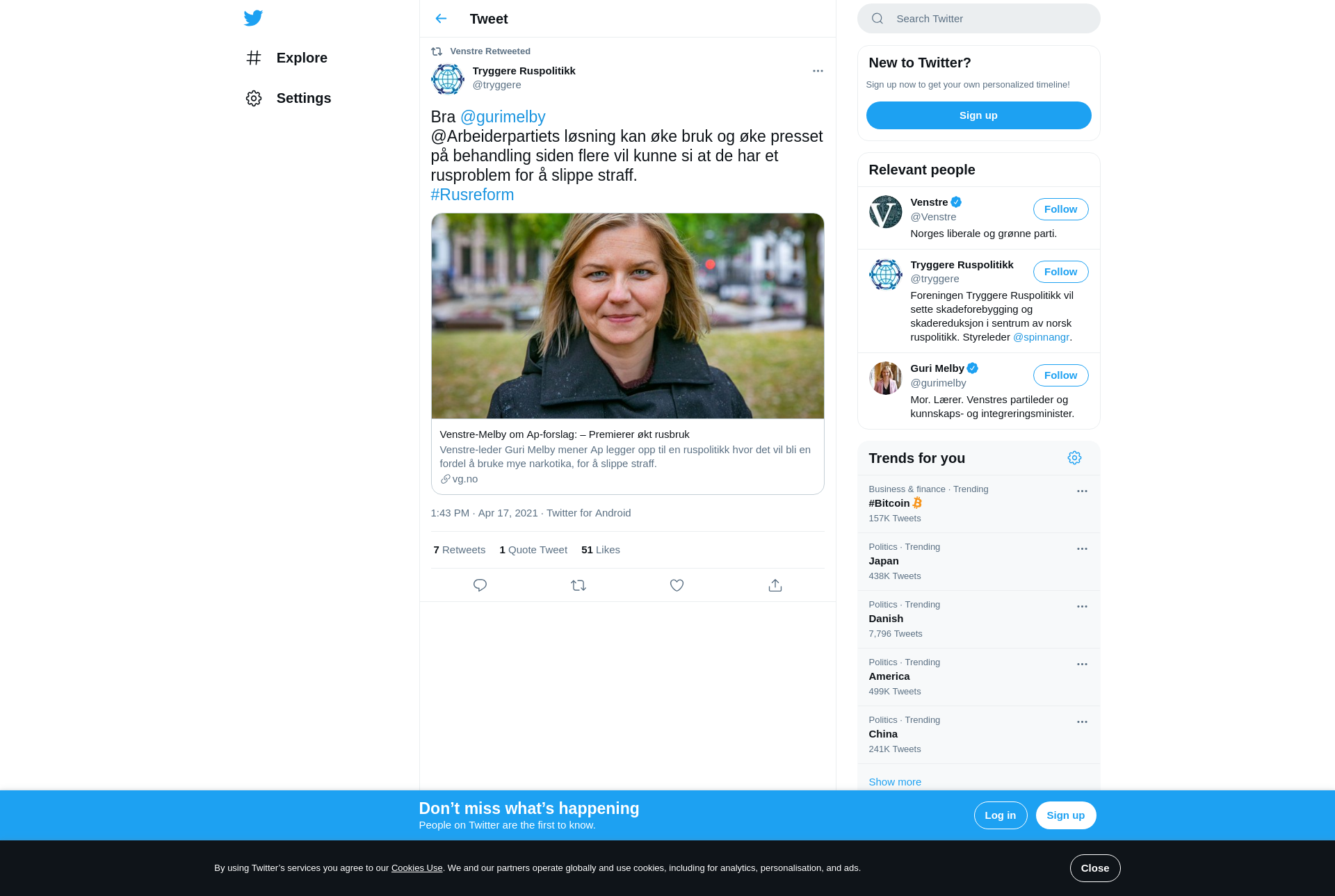The image size is (1335, 896).
Task: Open Trends settings gear icon
Action: 1074,458
